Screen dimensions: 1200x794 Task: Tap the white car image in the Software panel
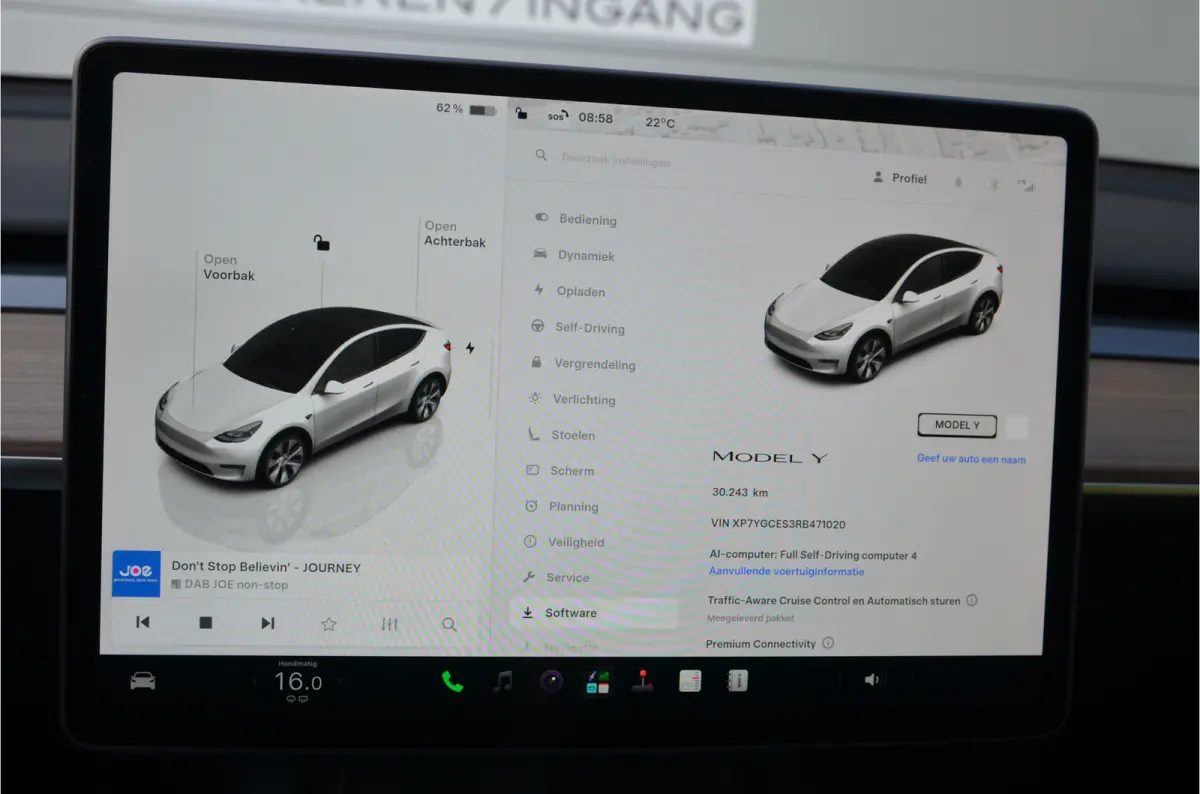click(x=884, y=308)
